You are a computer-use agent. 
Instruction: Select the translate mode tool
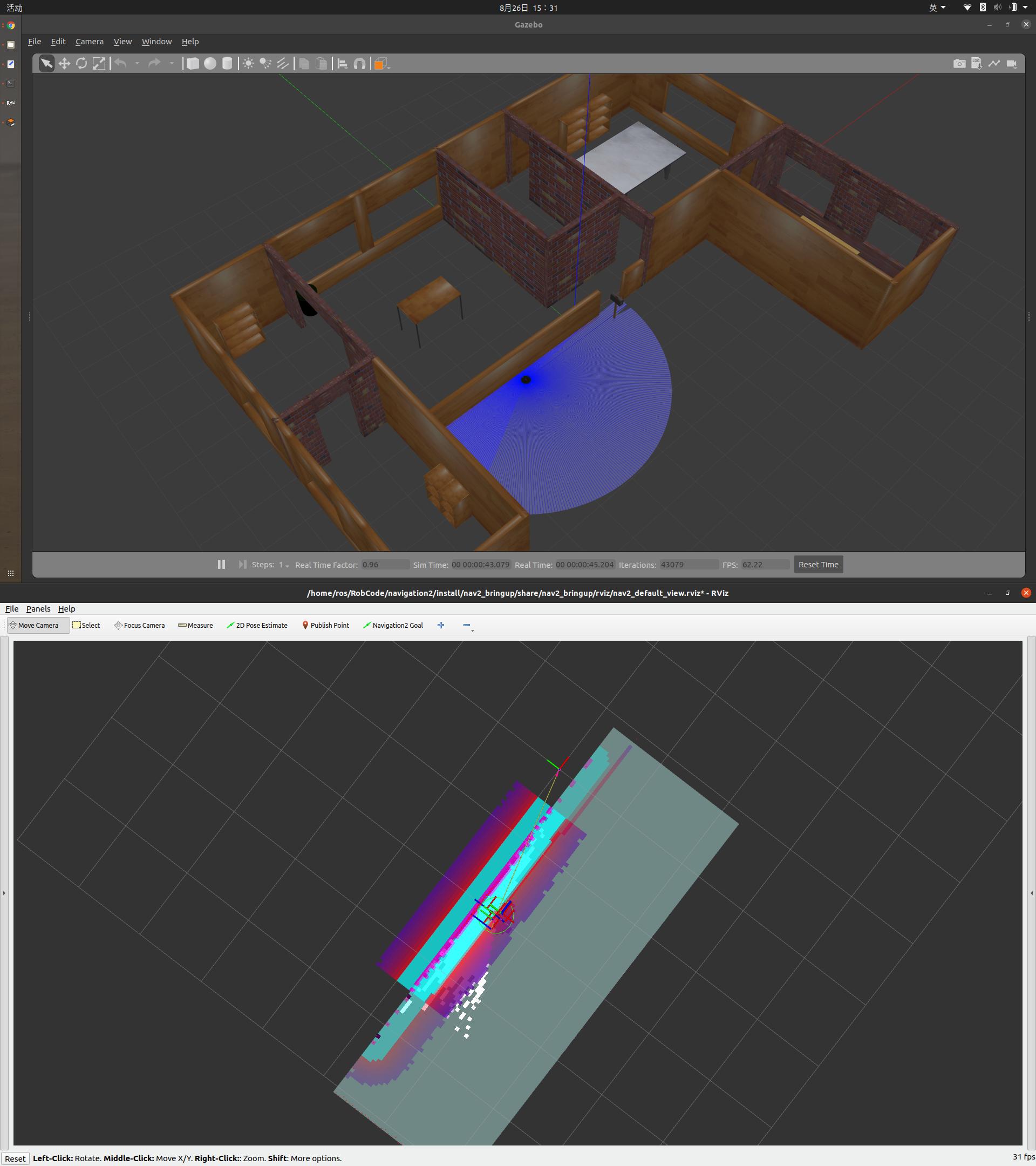(64, 63)
